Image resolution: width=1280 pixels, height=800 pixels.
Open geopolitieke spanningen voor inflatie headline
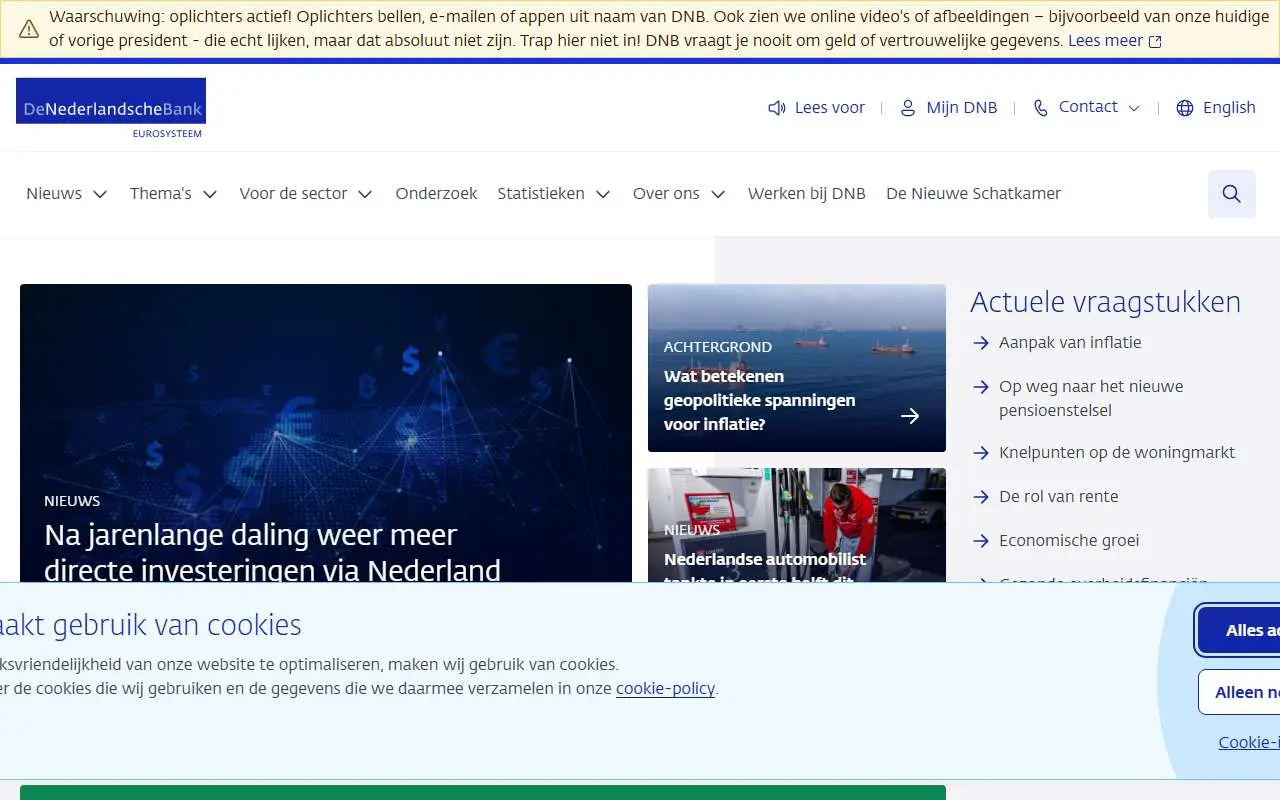[760, 400]
